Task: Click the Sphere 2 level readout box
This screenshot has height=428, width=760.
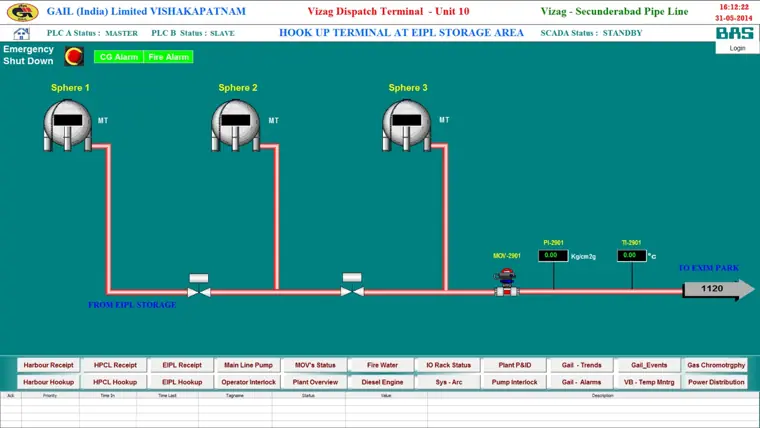Action: 236,120
